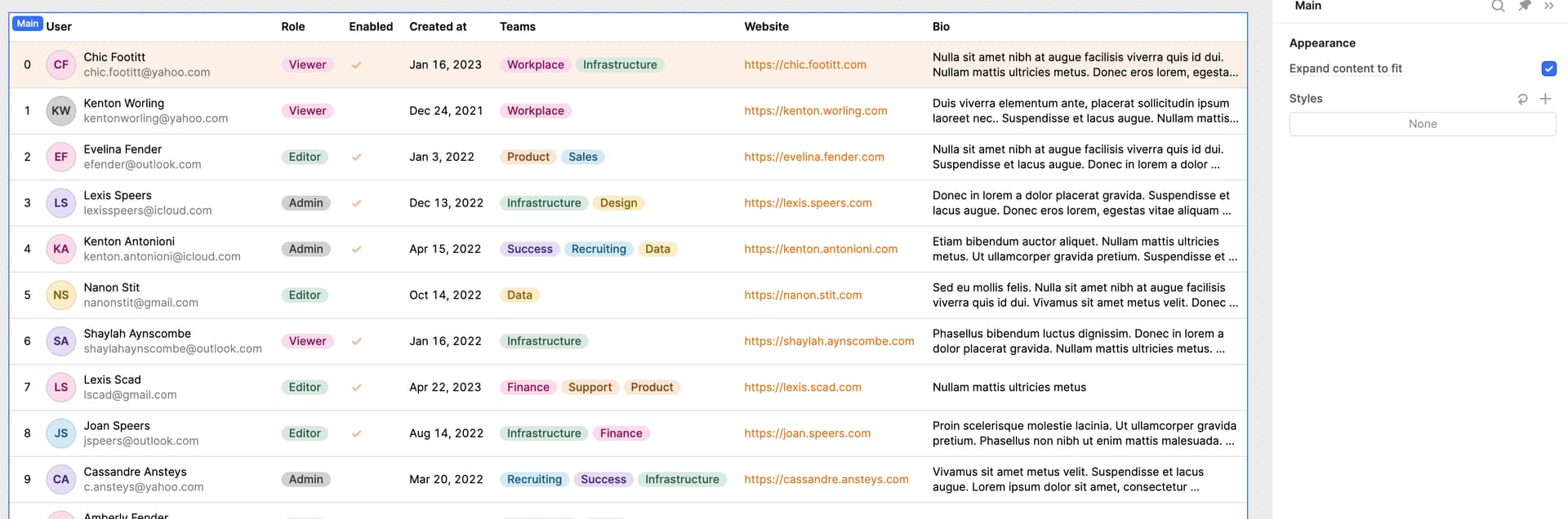Click Sales team tag in Evelina's row

(x=583, y=157)
